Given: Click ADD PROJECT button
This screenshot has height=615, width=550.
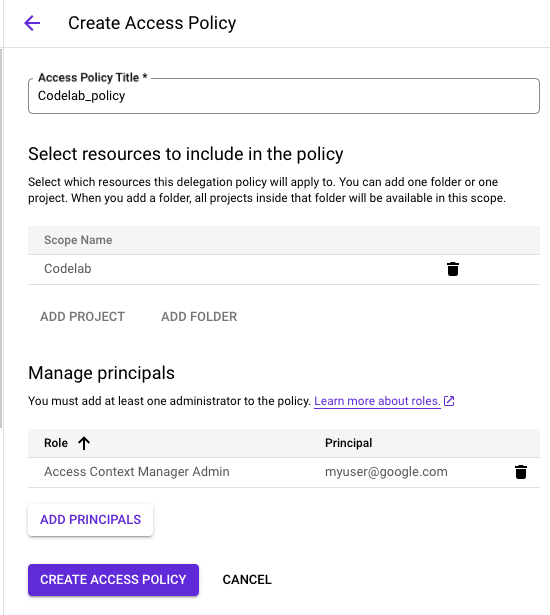Looking at the screenshot, I should point(82,317).
